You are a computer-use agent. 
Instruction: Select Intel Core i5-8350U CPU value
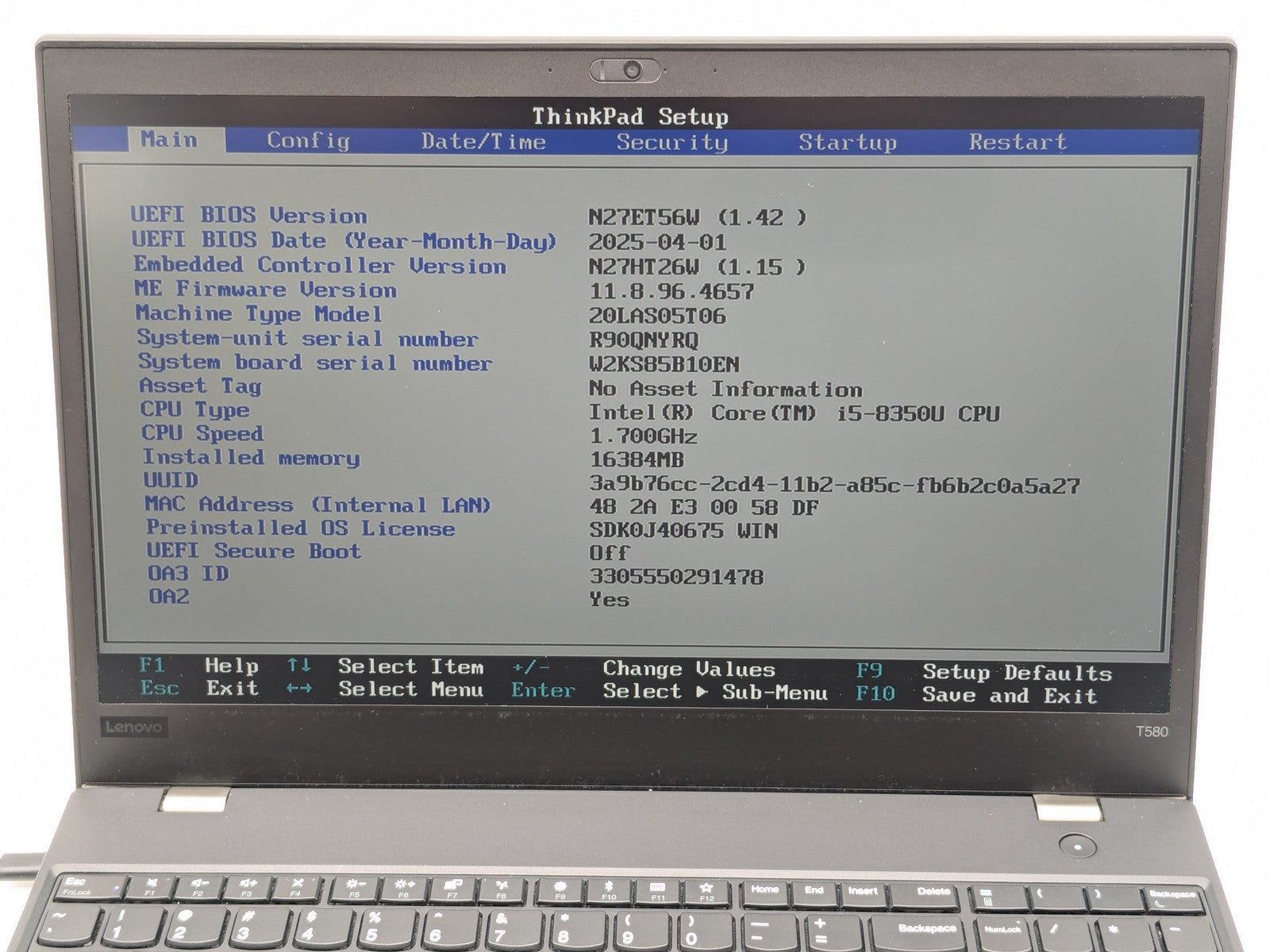(795, 413)
